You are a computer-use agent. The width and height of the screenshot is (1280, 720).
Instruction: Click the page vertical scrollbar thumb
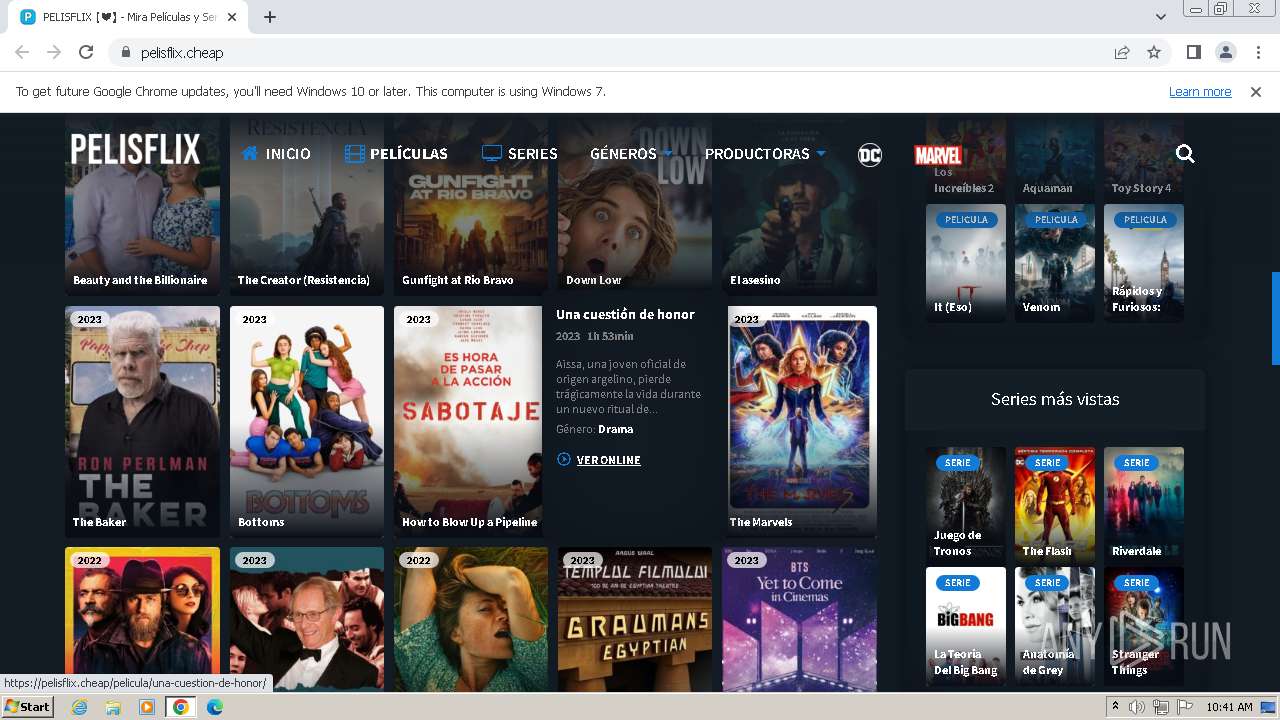coord(1275,318)
